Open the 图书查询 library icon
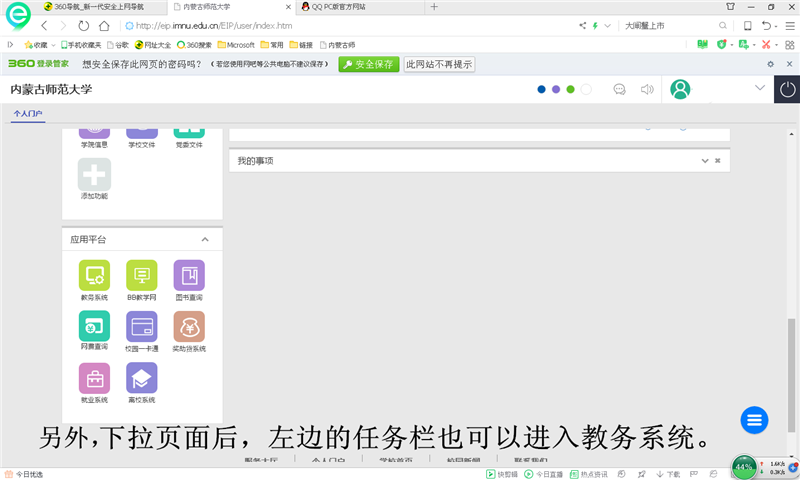This screenshot has width=800, height=480. point(189,275)
